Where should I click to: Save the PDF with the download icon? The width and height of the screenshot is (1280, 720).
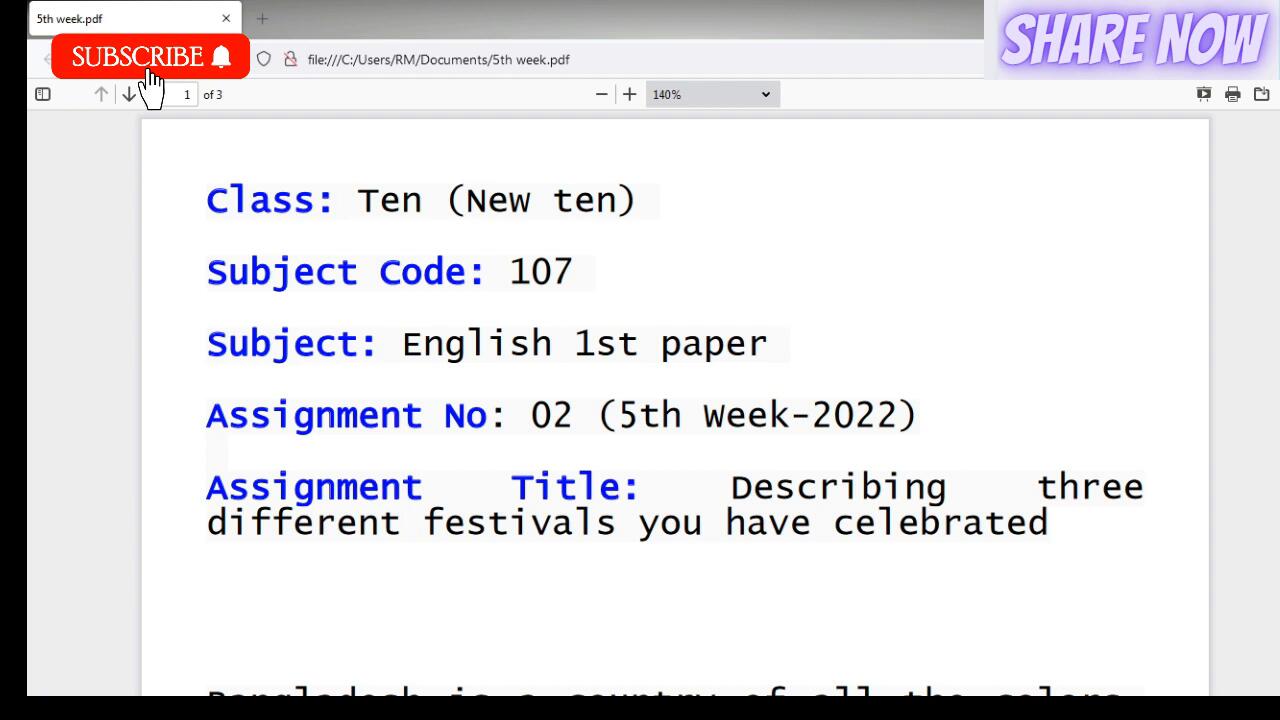1262,94
